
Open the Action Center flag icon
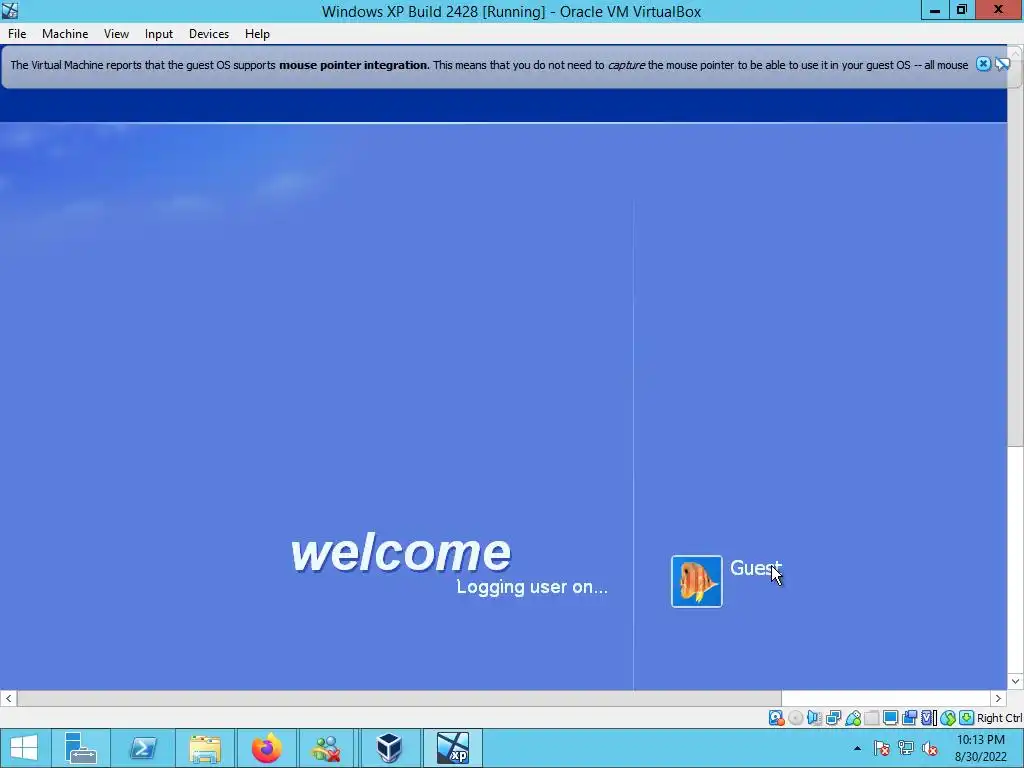click(882, 748)
